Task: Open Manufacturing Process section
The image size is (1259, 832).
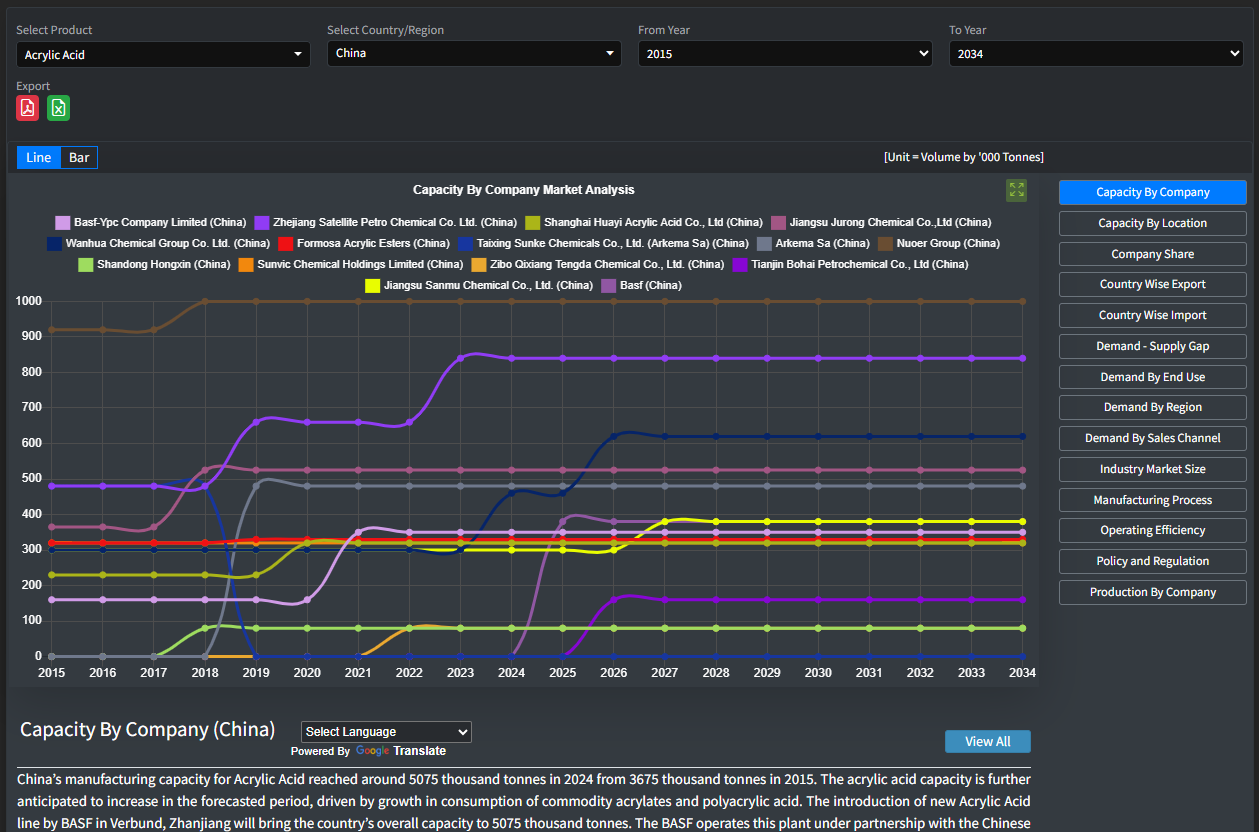Action: pos(1153,500)
